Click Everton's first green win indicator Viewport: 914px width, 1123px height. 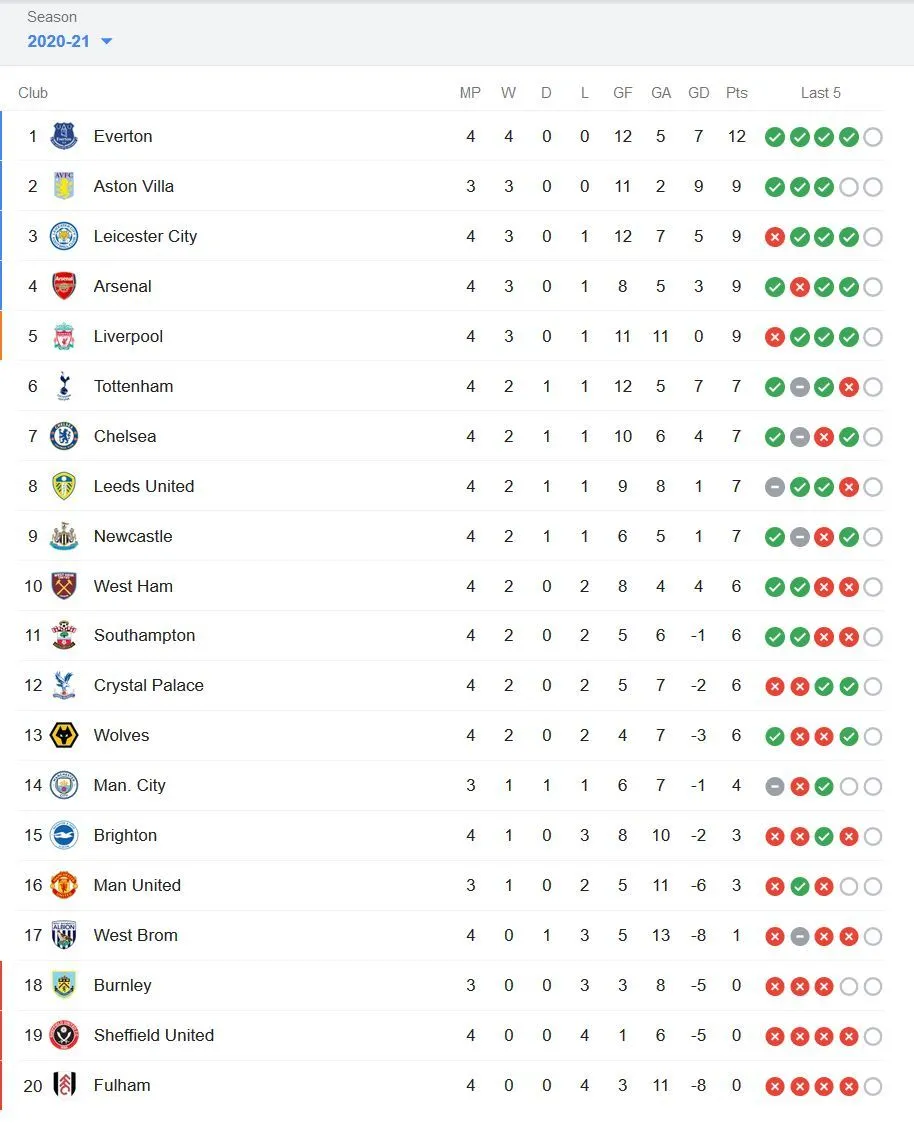click(774, 137)
